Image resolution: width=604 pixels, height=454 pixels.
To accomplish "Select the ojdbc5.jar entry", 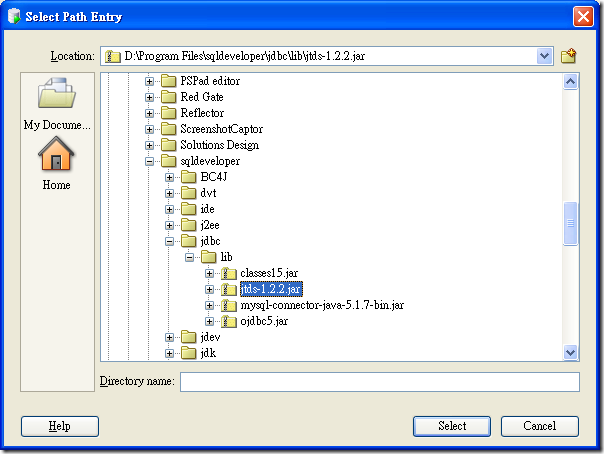I will [x=264, y=322].
